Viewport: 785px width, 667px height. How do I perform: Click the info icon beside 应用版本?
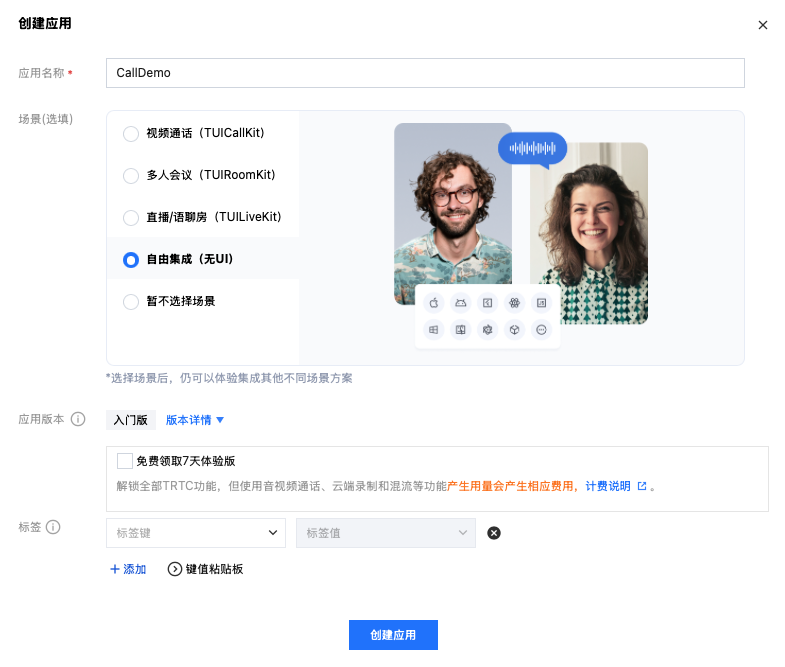[78, 420]
